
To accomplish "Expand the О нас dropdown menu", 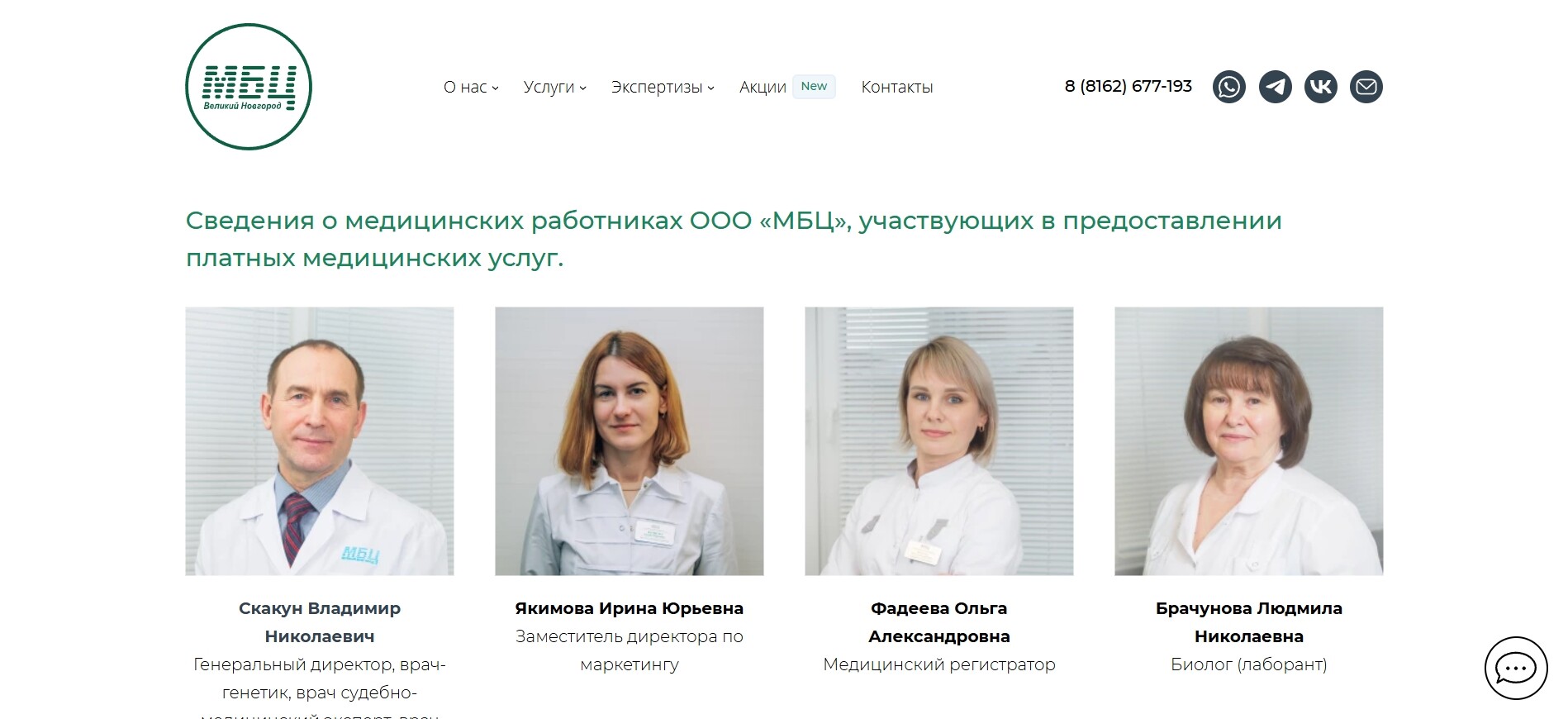I will point(471,87).
